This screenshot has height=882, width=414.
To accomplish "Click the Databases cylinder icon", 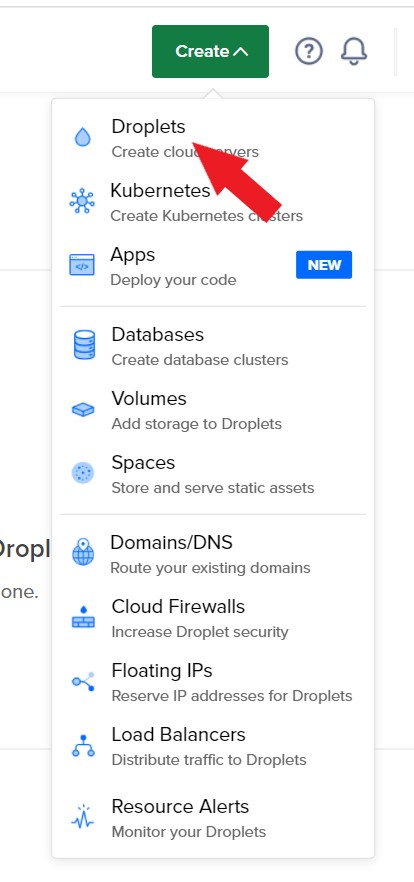I will (84, 345).
